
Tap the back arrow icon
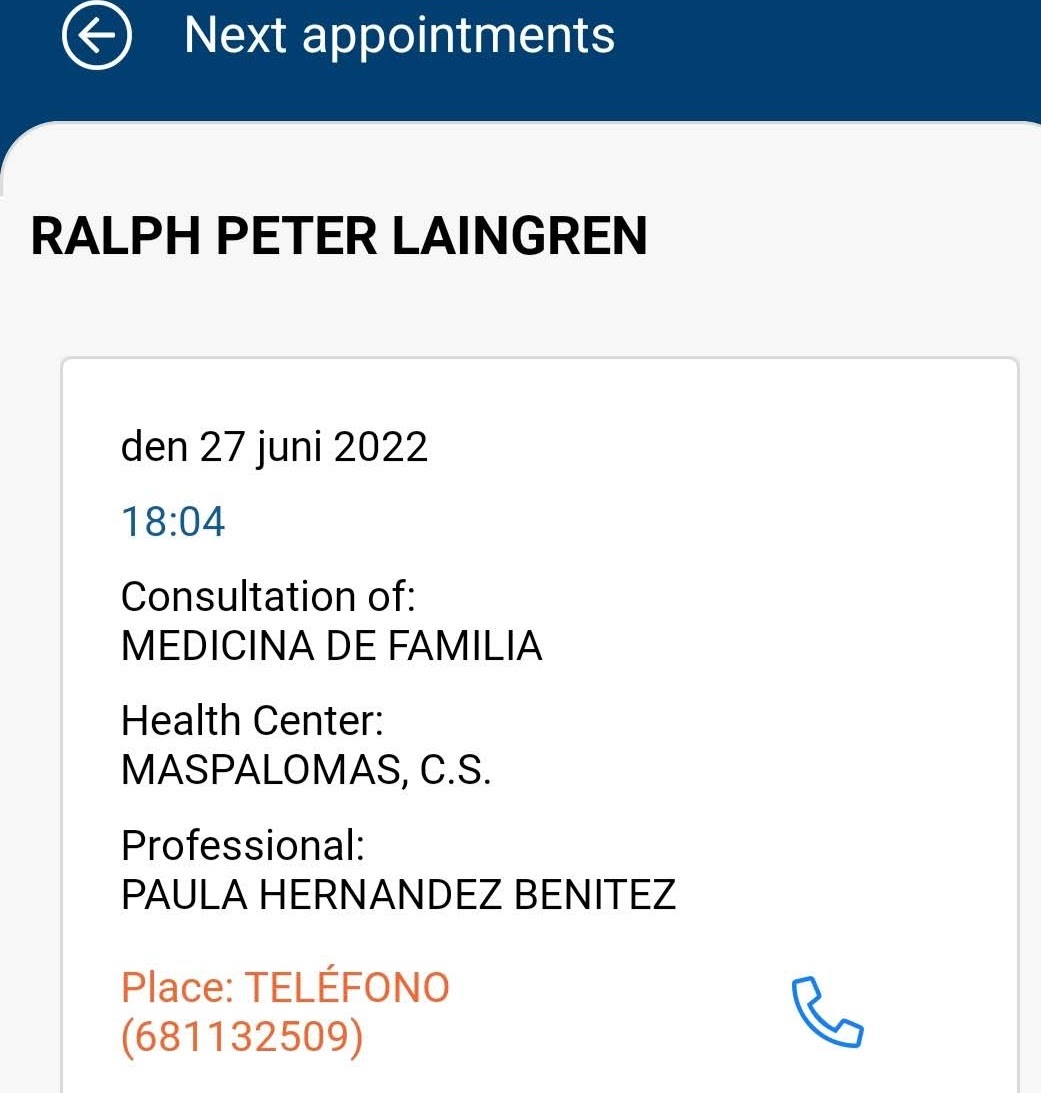[97, 36]
